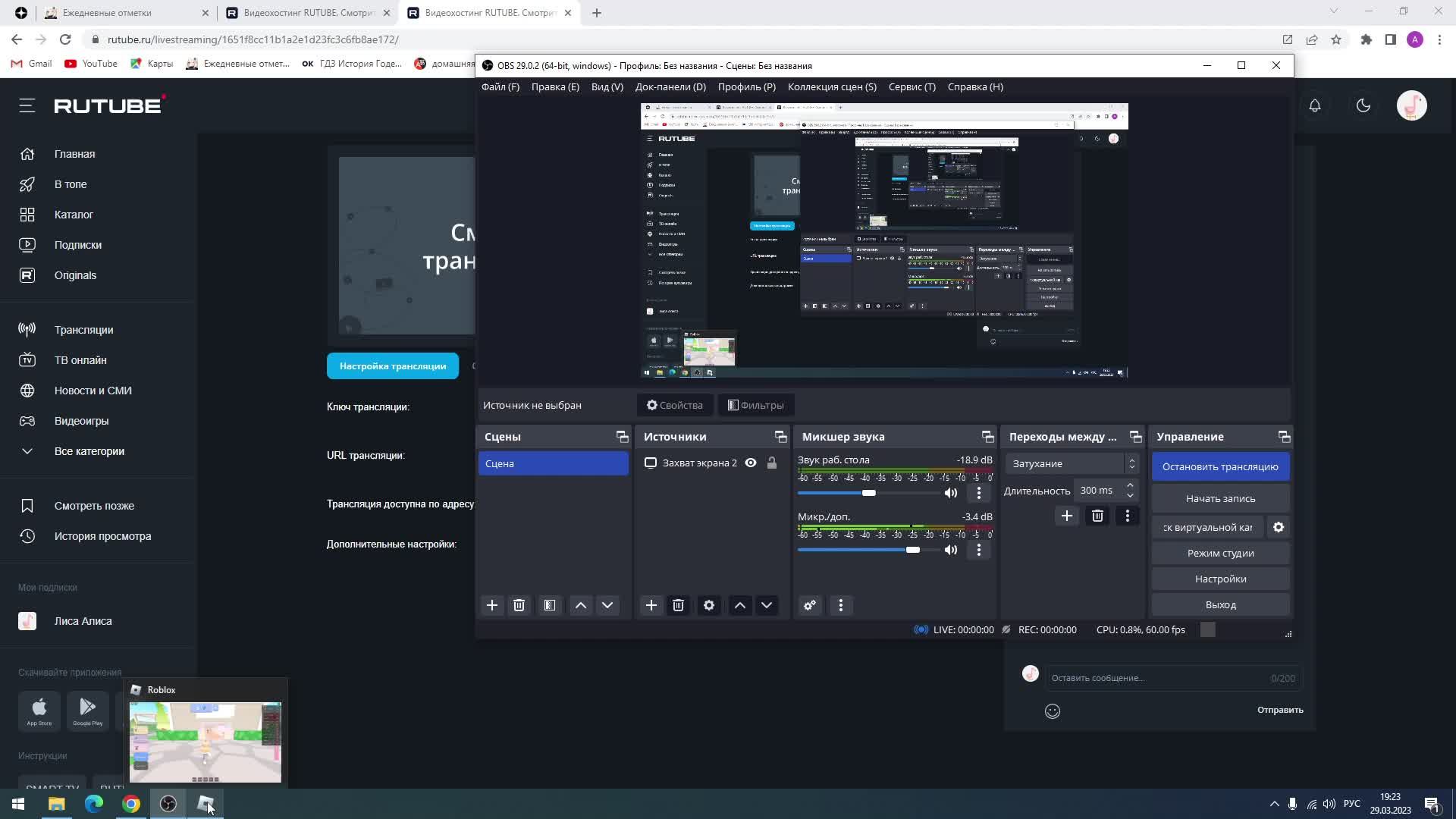Click the add source plus icon

tap(651, 605)
